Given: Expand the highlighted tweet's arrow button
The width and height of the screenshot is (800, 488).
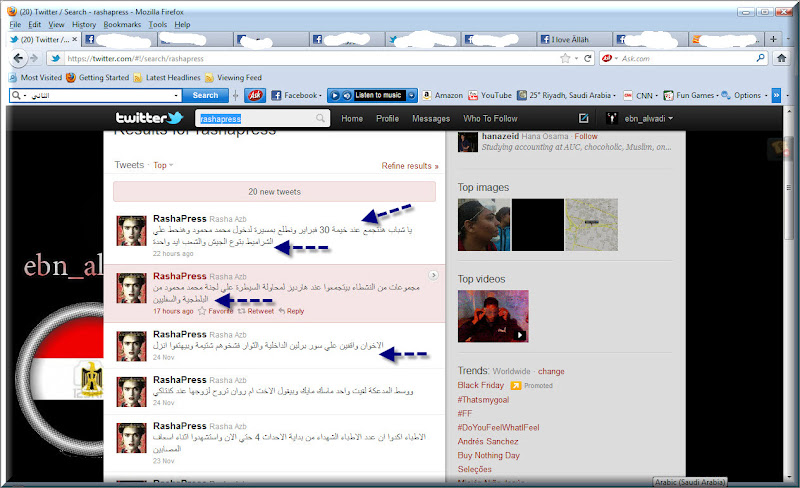Looking at the screenshot, I should coord(433,275).
